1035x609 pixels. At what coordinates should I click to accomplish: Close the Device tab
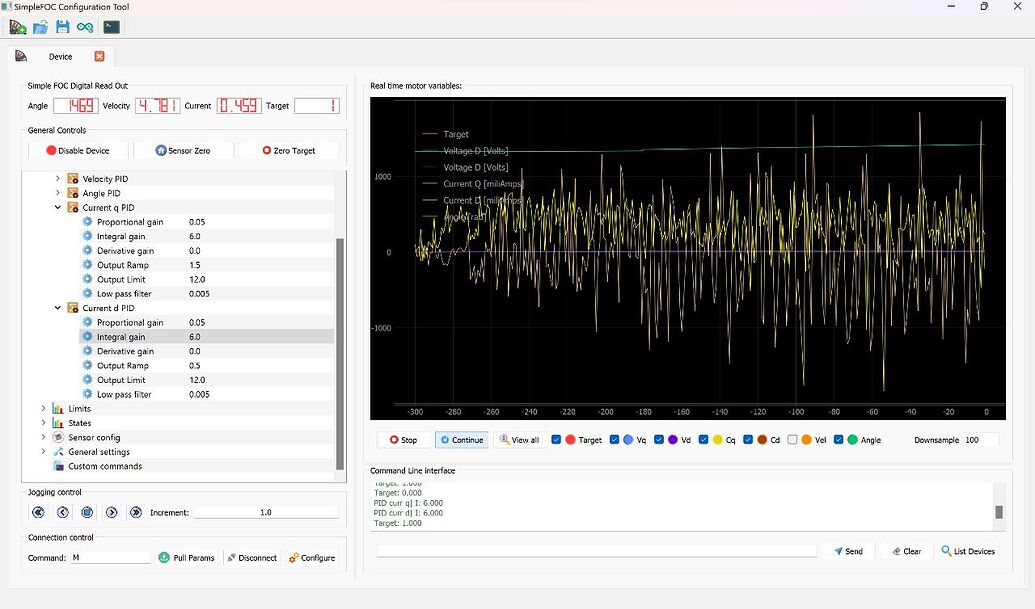(x=98, y=57)
